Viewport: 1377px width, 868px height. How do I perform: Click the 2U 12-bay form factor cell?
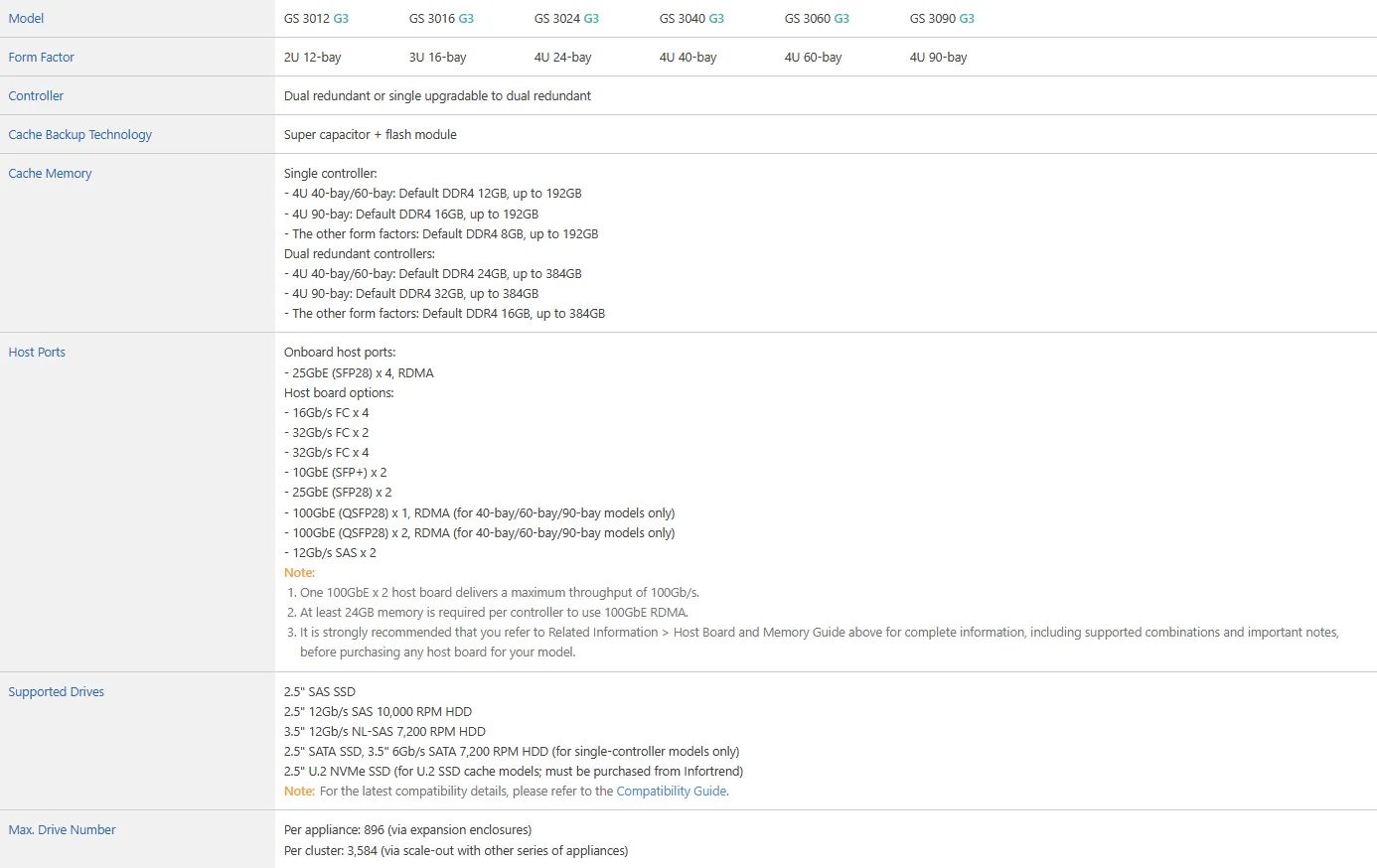[313, 58]
